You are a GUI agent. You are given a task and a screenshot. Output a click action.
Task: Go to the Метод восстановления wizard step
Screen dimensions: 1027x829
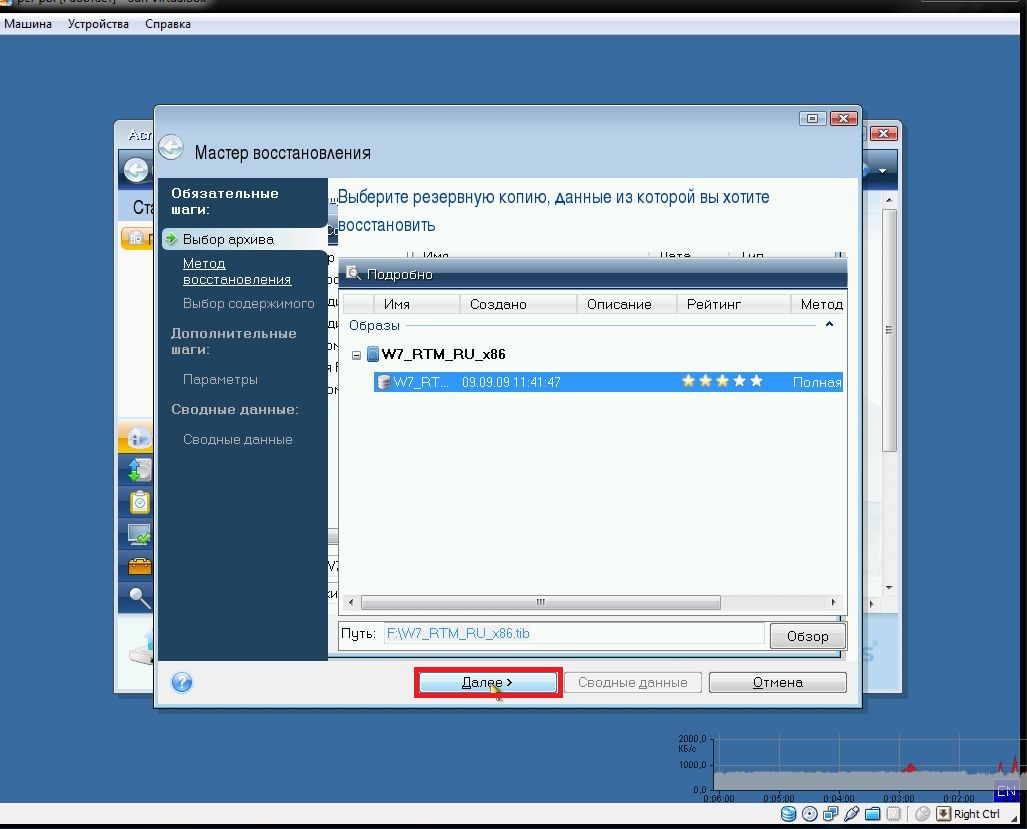(237, 272)
